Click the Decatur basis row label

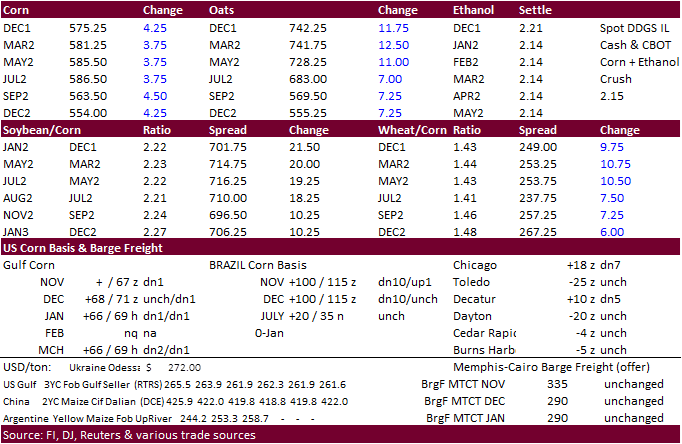pos(474,299)
